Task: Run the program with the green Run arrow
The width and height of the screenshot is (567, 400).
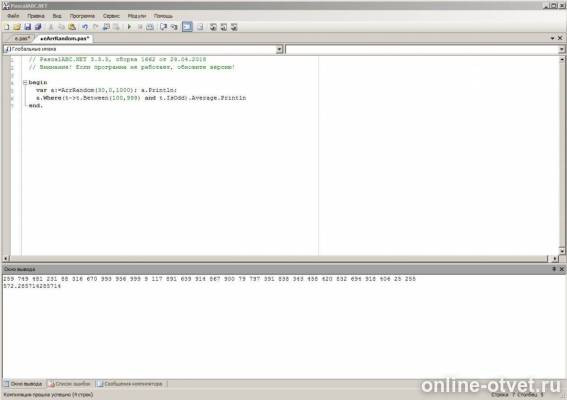Action: click(x=129, y=27)
